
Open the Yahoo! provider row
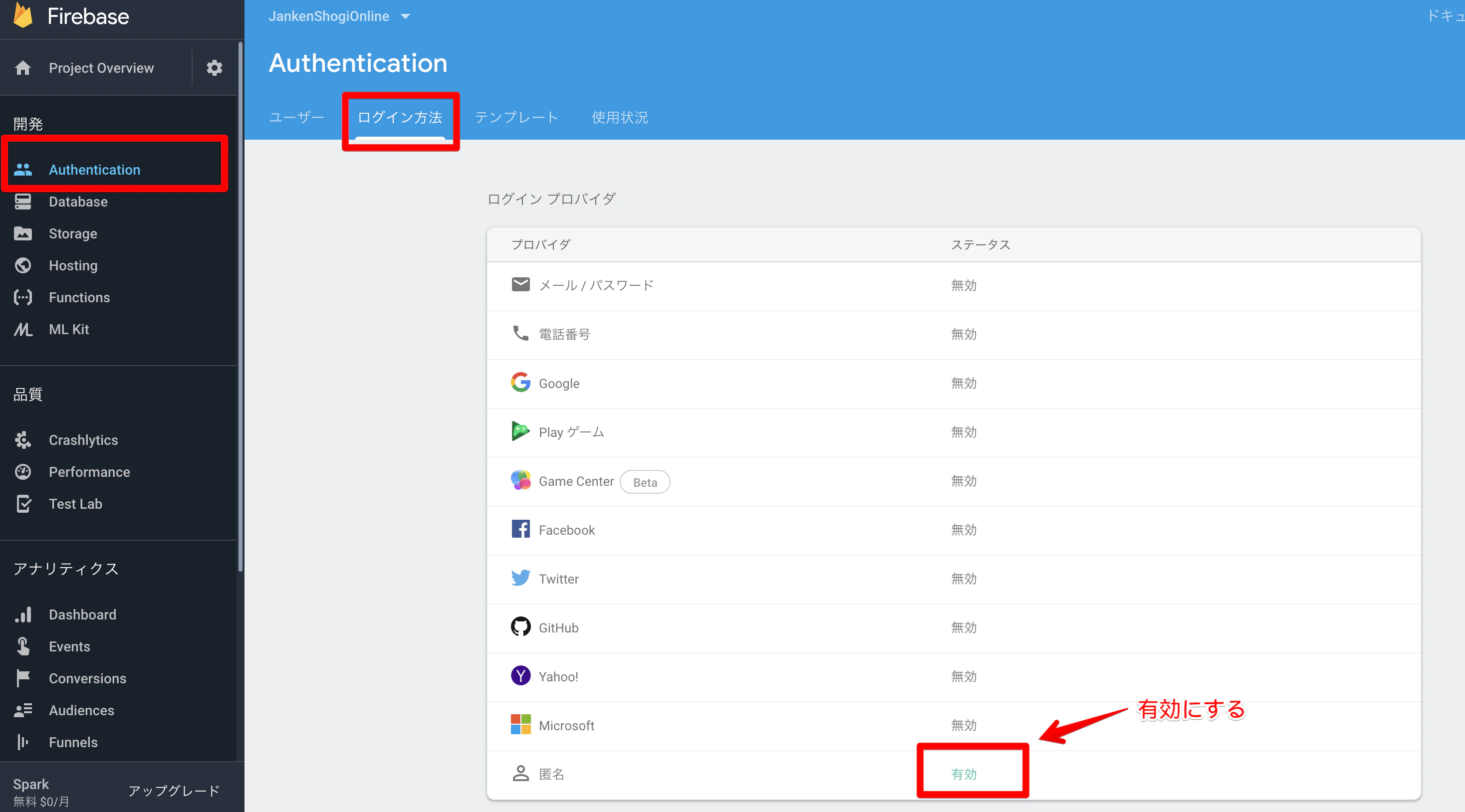(954, 677)
